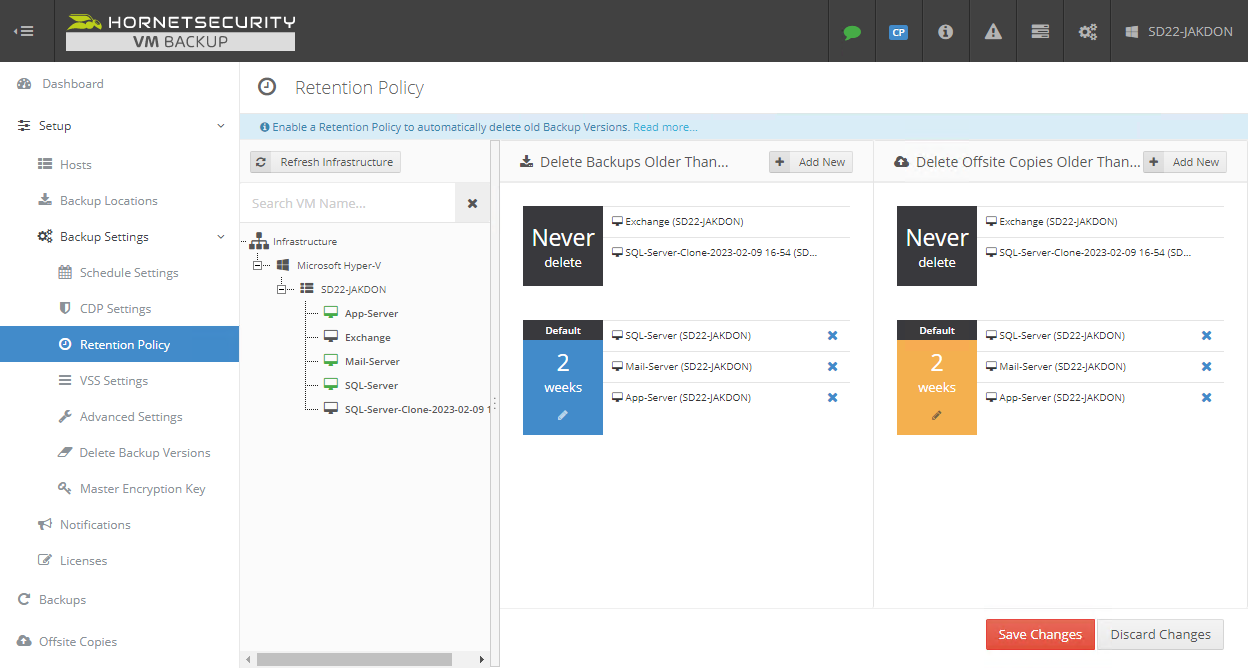Click the Never delete tile for backups

click(563, 246)
